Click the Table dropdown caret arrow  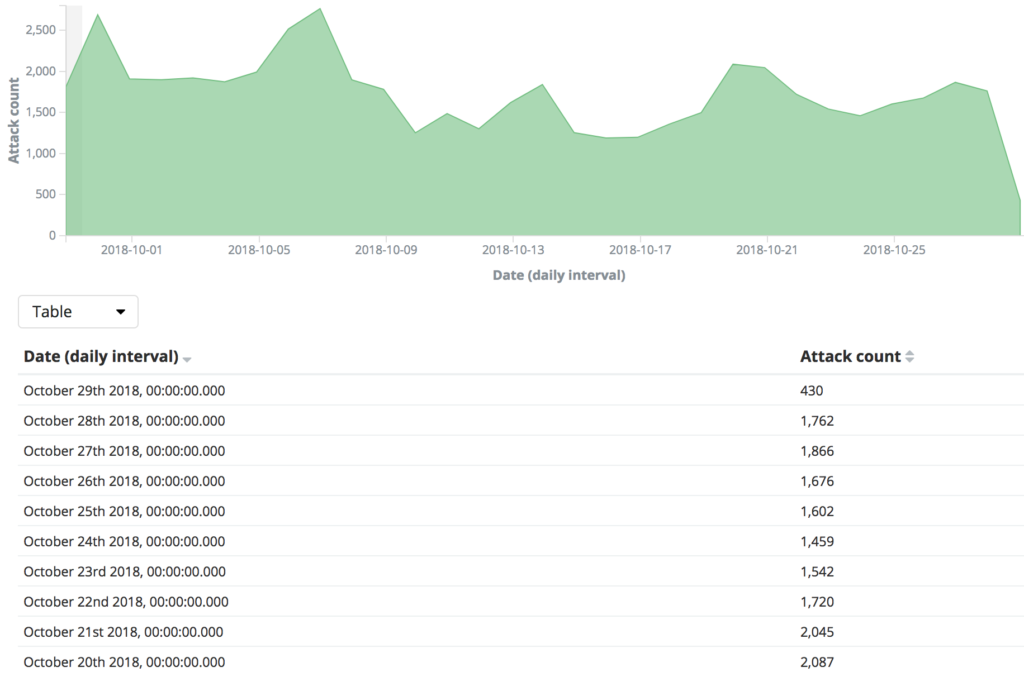coord(120,312)
